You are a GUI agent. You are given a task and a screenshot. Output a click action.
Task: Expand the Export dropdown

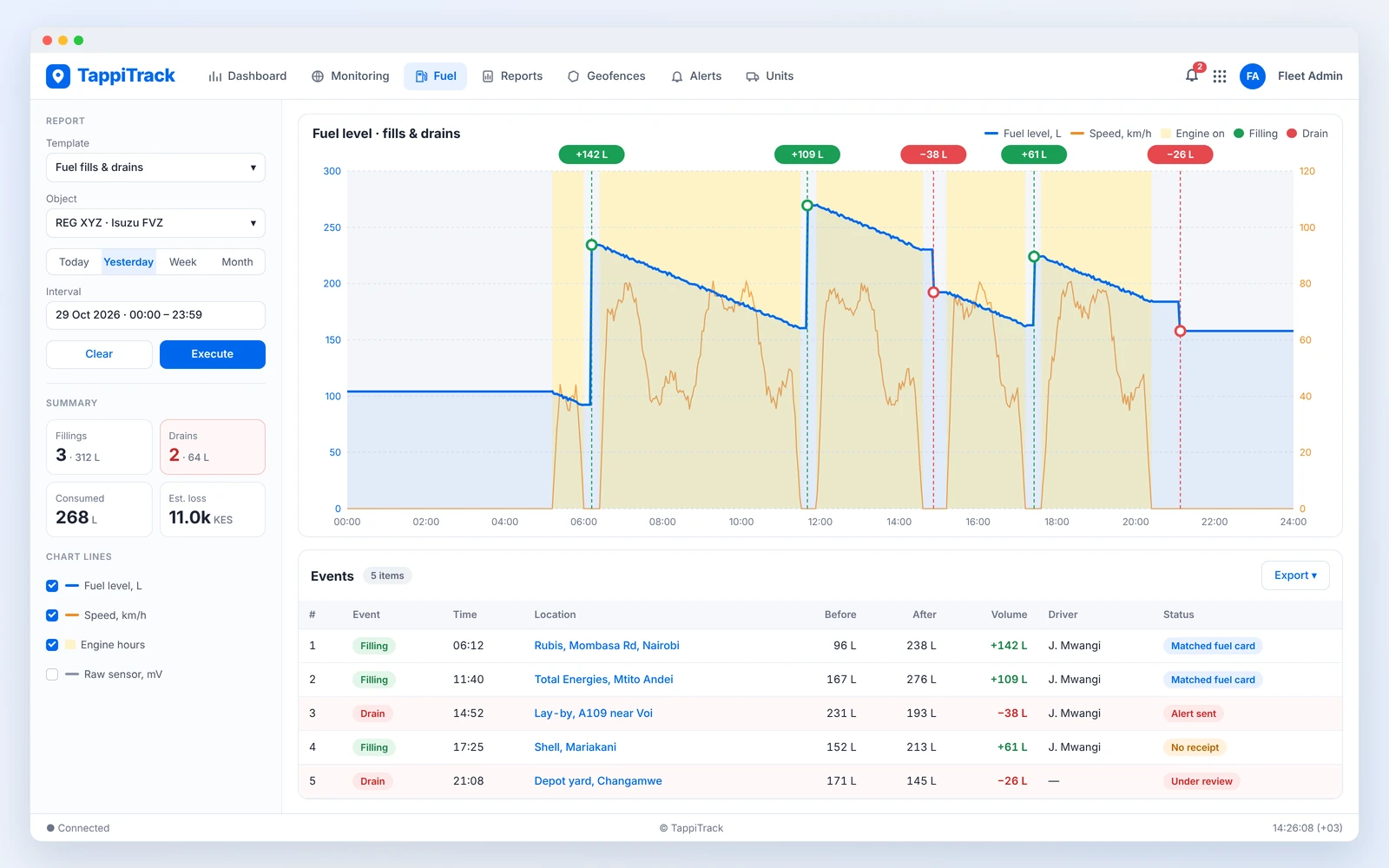(1295, 575)
